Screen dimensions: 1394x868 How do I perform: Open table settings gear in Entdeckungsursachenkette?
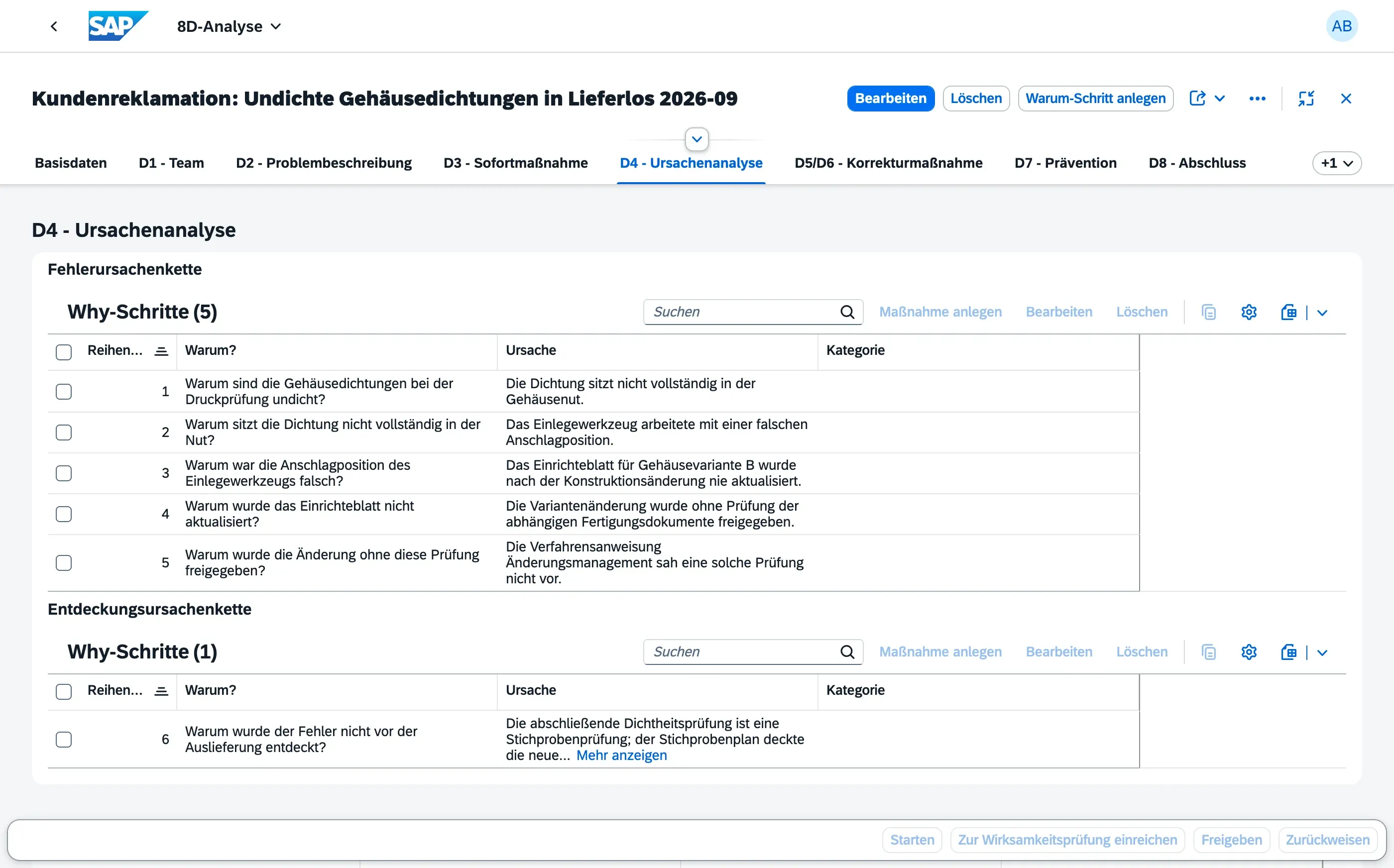[1249, 652]
